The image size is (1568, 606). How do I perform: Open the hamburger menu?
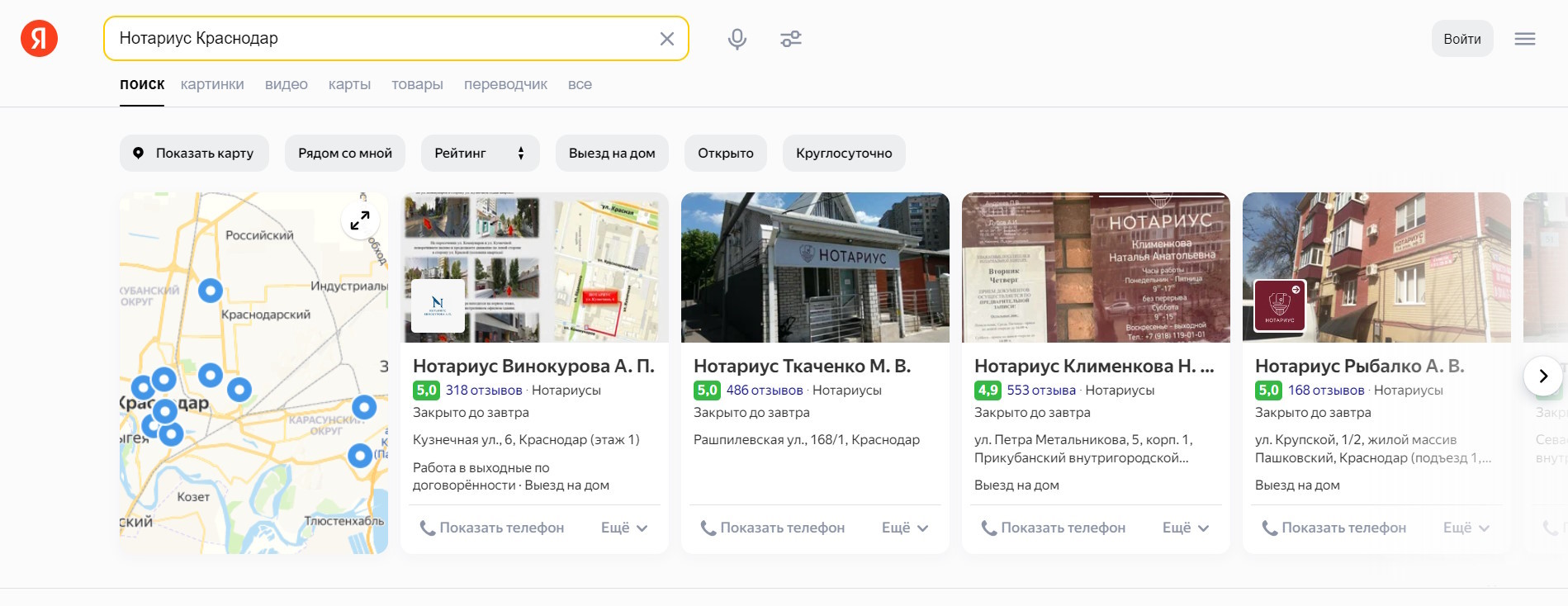tap(1525, 39)
